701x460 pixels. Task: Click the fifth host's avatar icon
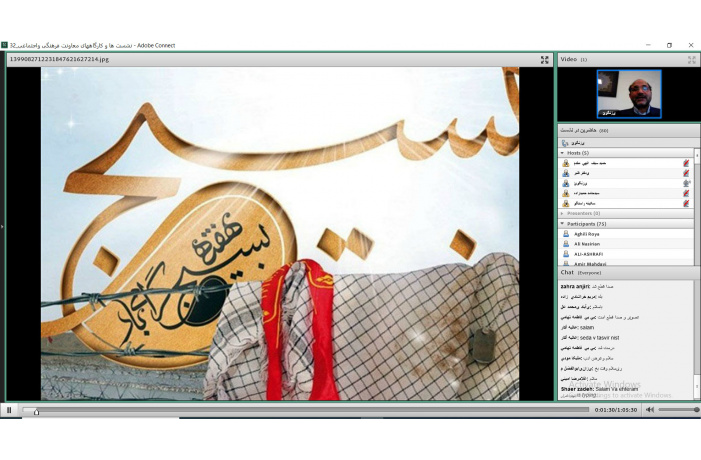click(566, 203)
